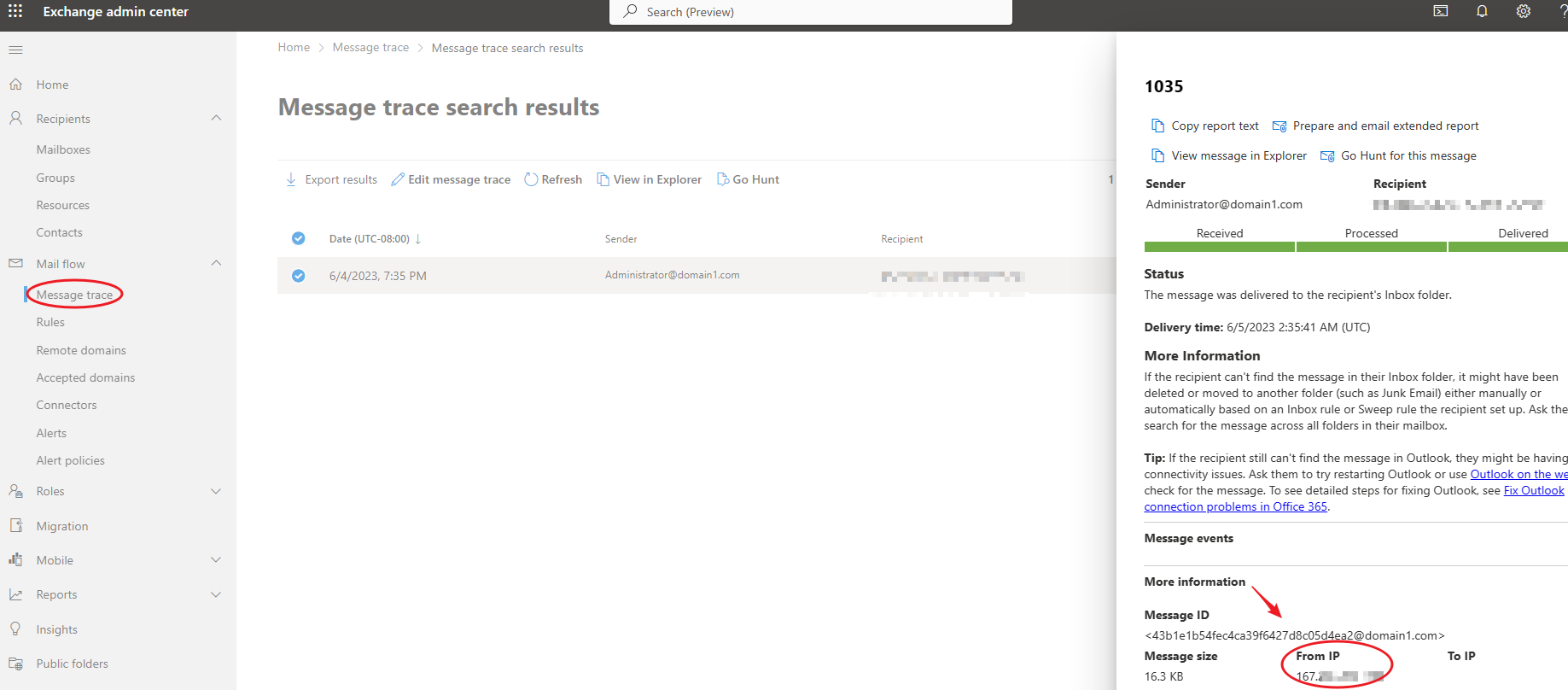Open Mailboxes in the sidebar
Screen dimensions: 1568x690
(x=63, y=149)
